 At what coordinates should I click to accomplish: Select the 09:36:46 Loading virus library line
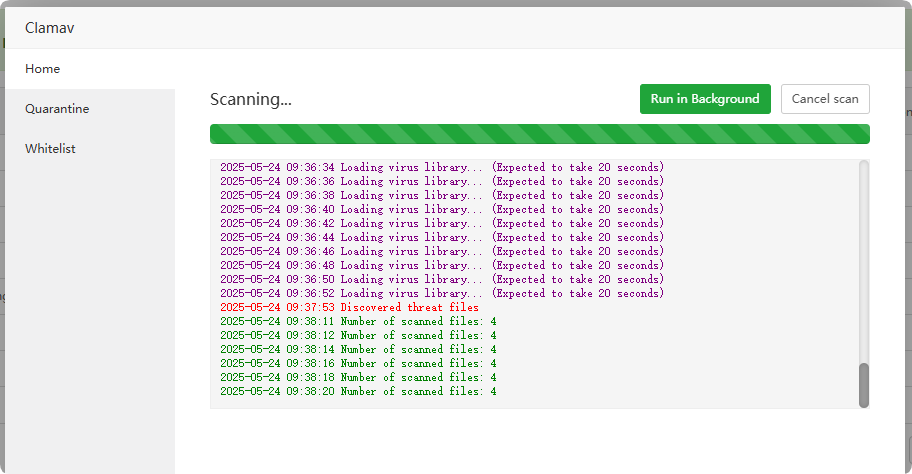442,251
